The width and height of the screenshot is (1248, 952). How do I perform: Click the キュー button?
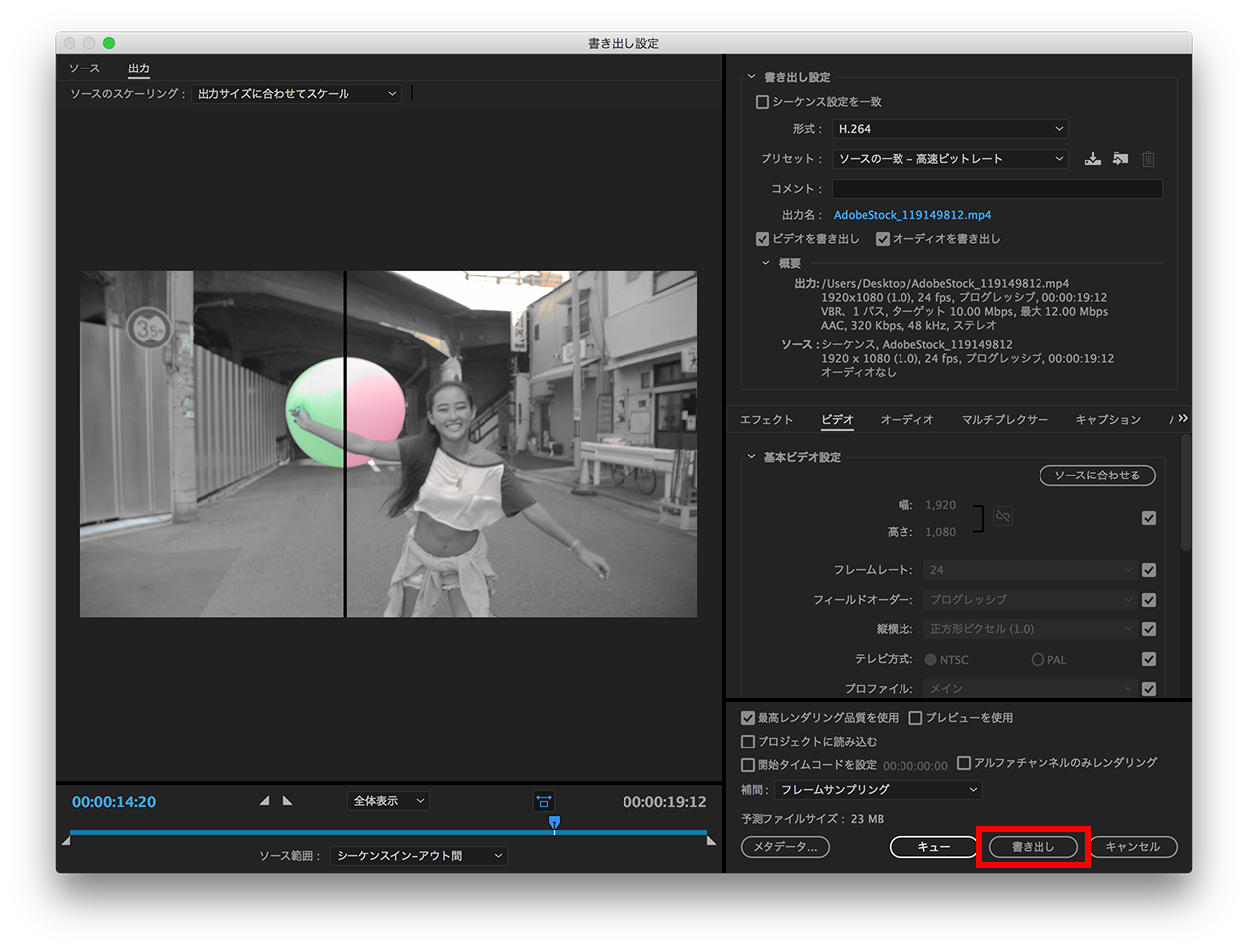click(934, 847)
